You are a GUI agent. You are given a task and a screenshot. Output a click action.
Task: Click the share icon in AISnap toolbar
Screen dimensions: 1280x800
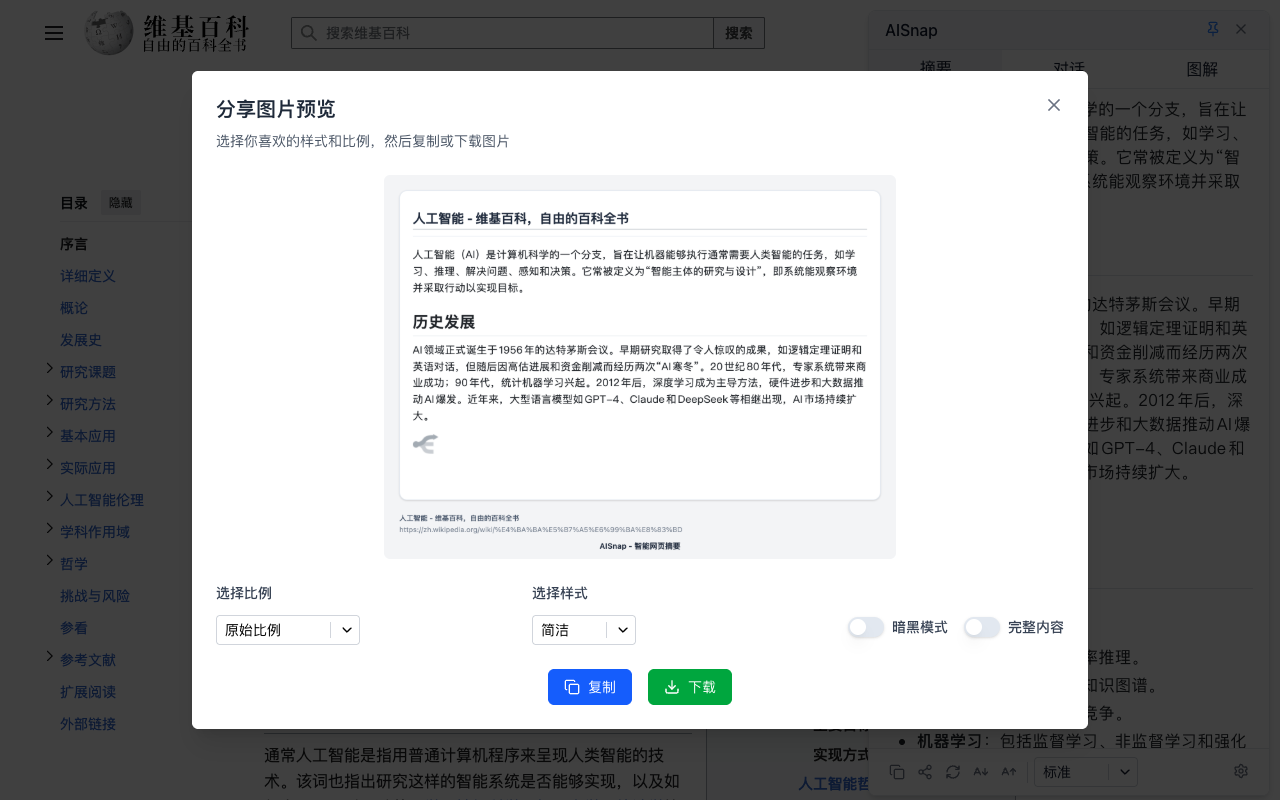click(925, 772)
